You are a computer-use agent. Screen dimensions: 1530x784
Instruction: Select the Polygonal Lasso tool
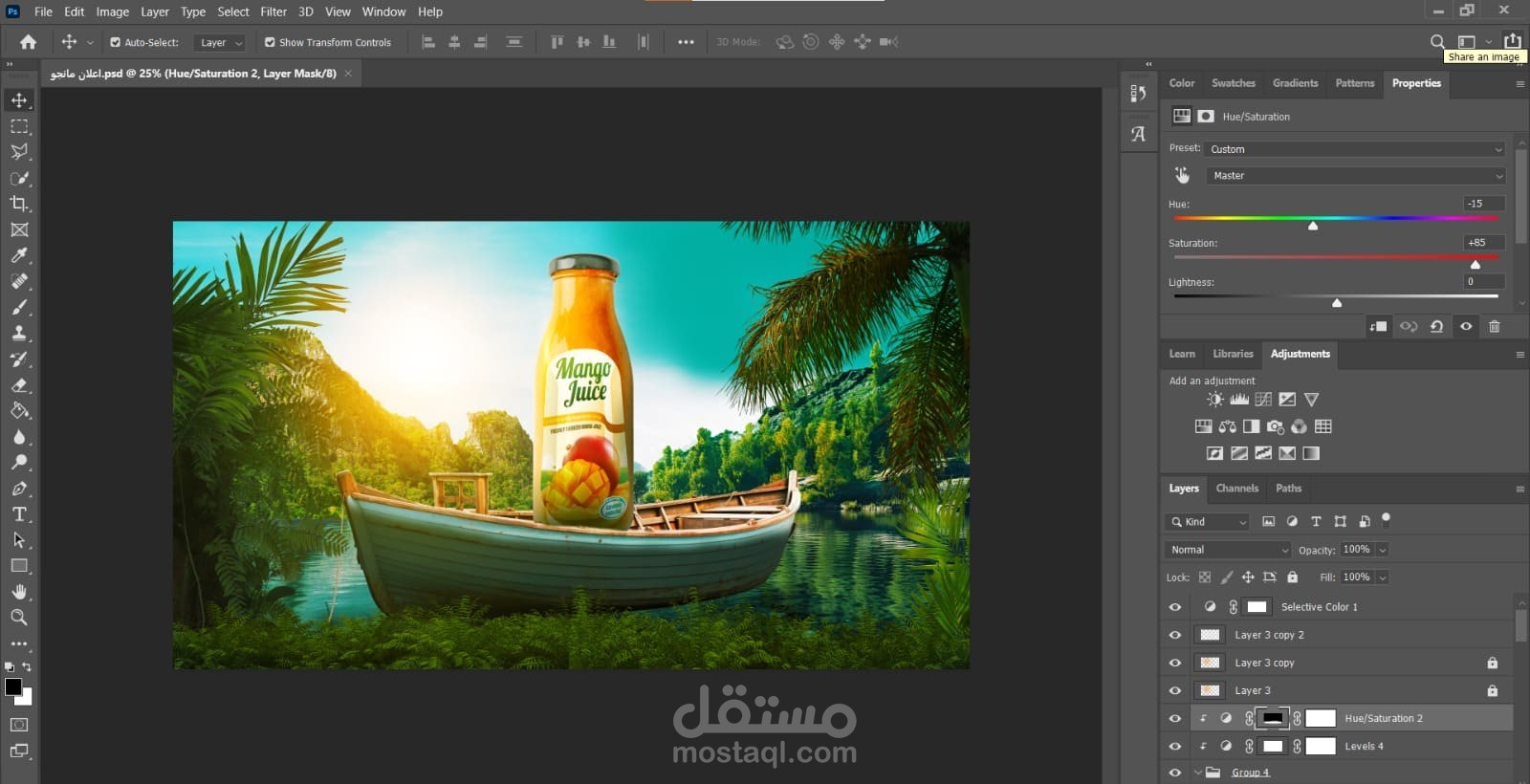(x=19, y=152)
